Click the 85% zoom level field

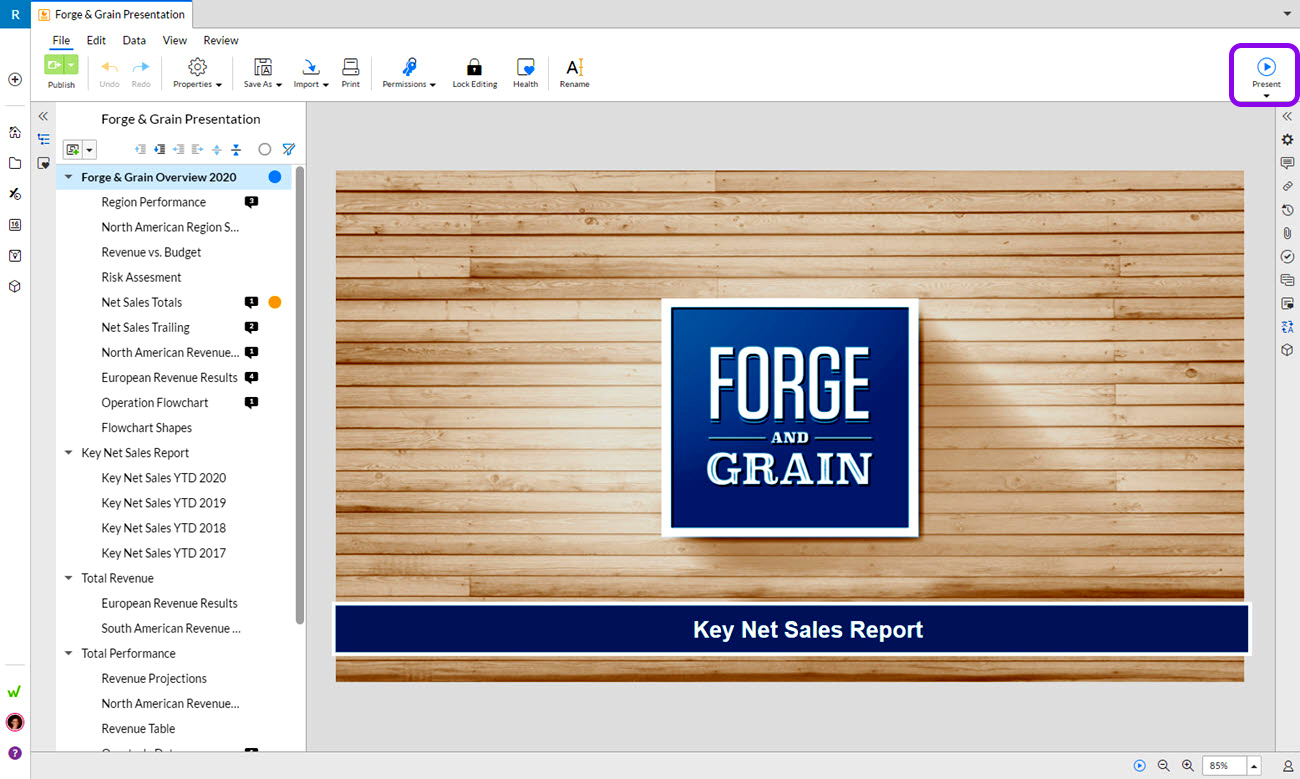[1223, 765]
